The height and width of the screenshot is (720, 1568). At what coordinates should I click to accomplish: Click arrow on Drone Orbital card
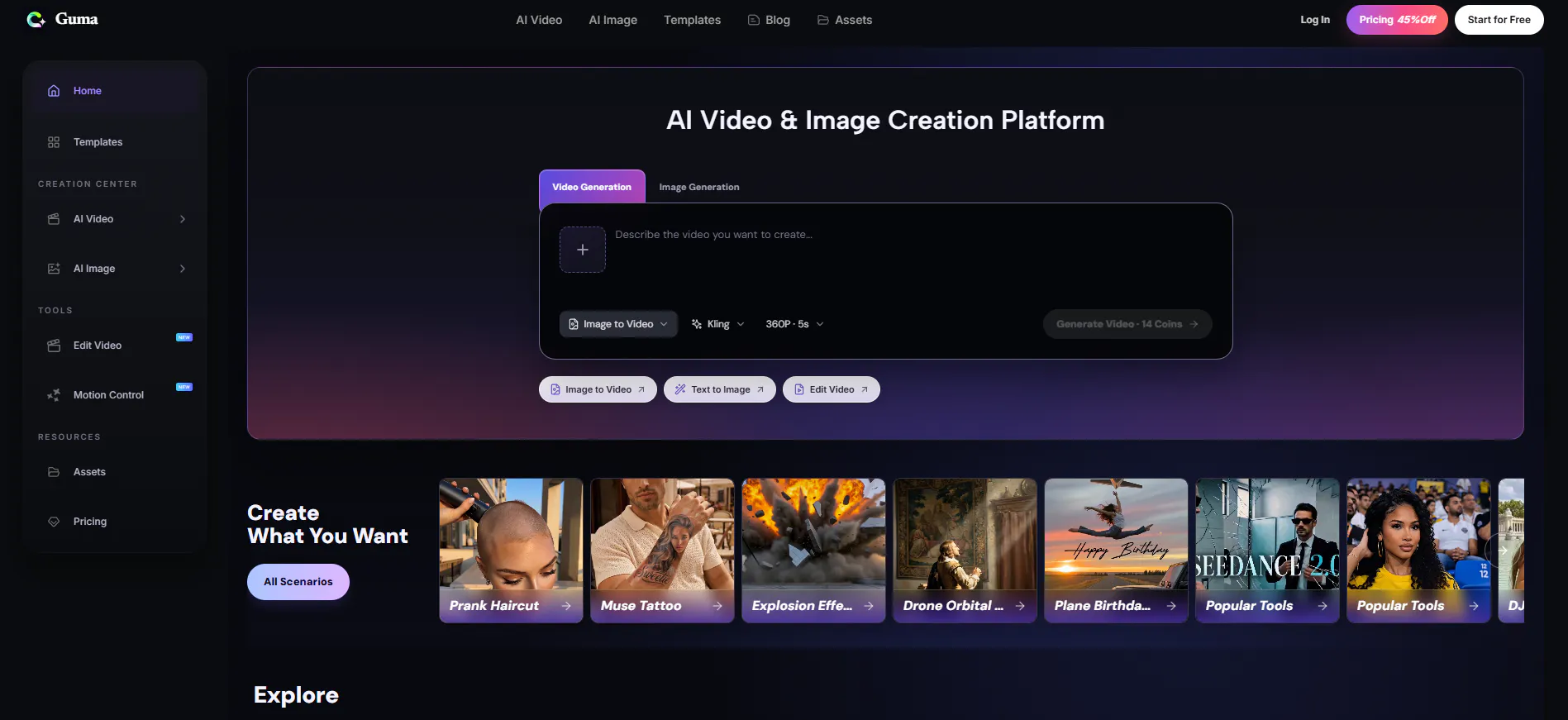1020,606
